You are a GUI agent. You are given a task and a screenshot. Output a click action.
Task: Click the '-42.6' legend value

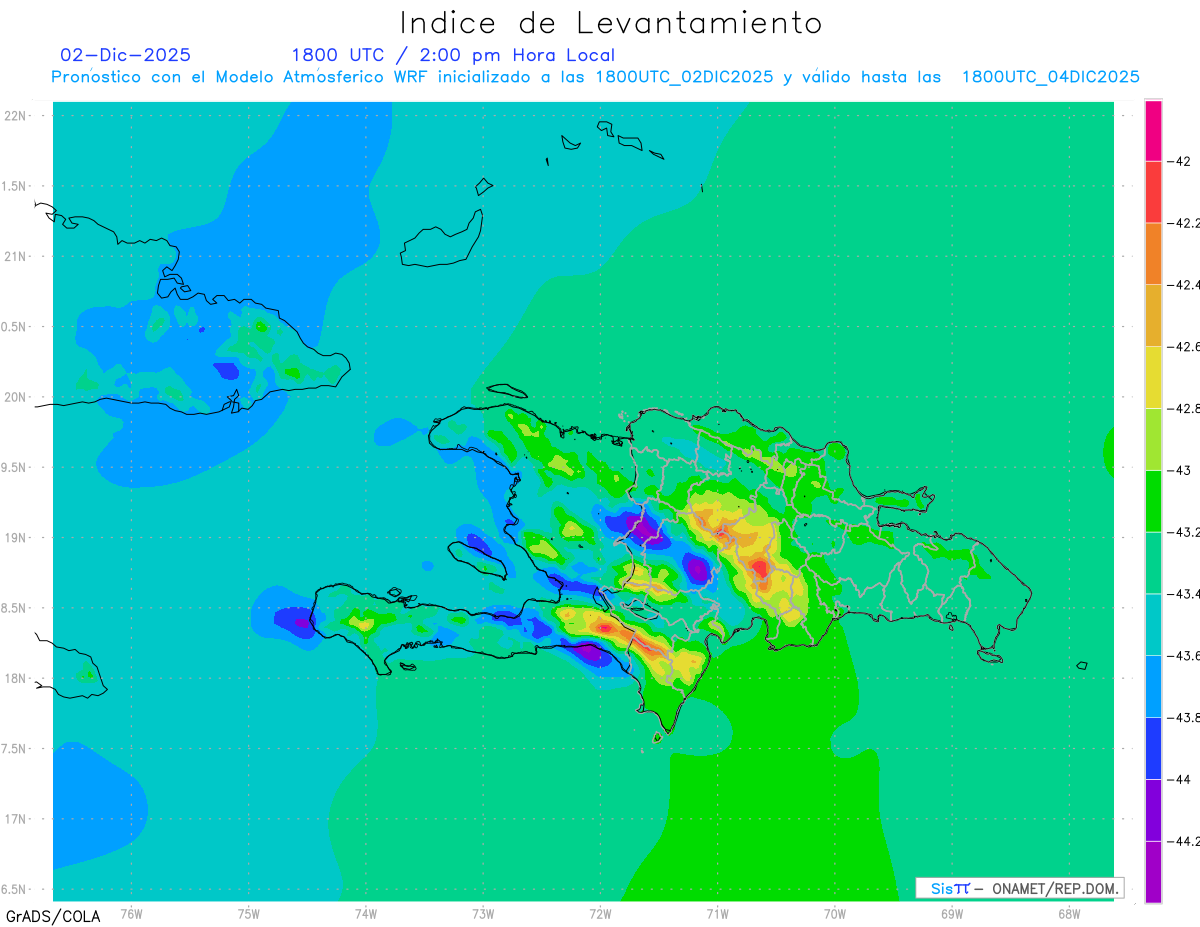point(1185,347)
